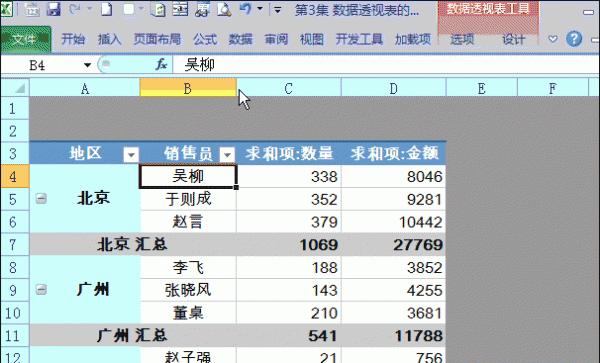This screenshot has height=363, width=600.
Task: Select the cell 张晓风
Action: [188, 290]
